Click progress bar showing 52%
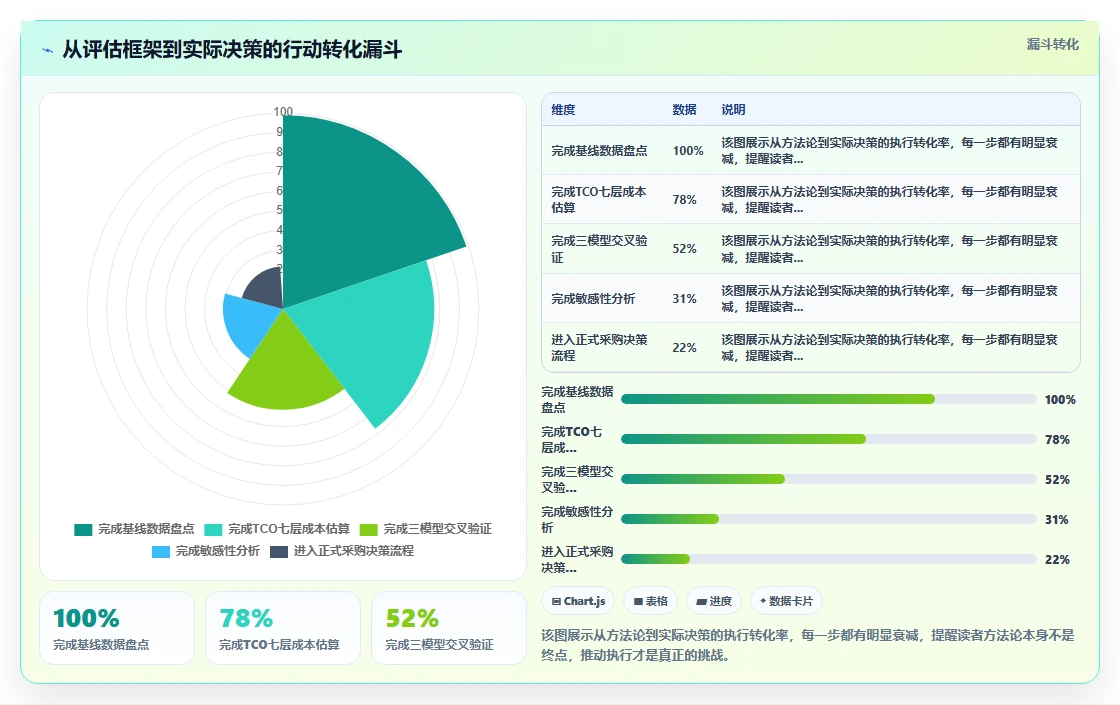The width and height of the screenshot is (1120, 705). [829, 479]
